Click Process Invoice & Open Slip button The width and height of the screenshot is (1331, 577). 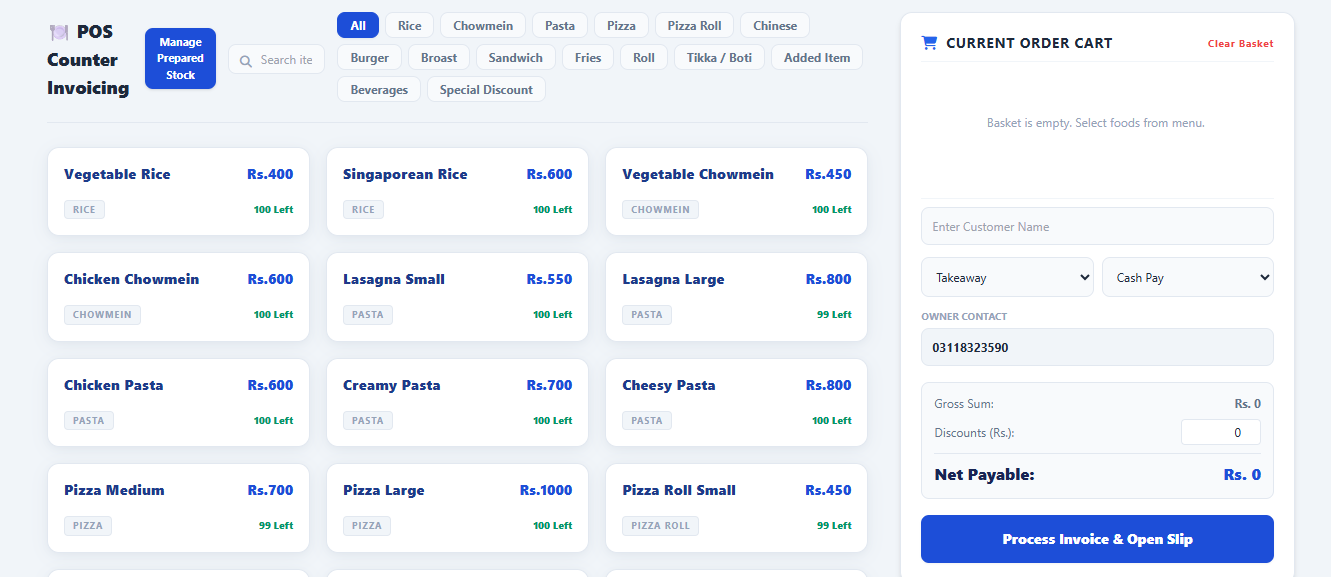pyautogui.click(x=1097, y=539)
